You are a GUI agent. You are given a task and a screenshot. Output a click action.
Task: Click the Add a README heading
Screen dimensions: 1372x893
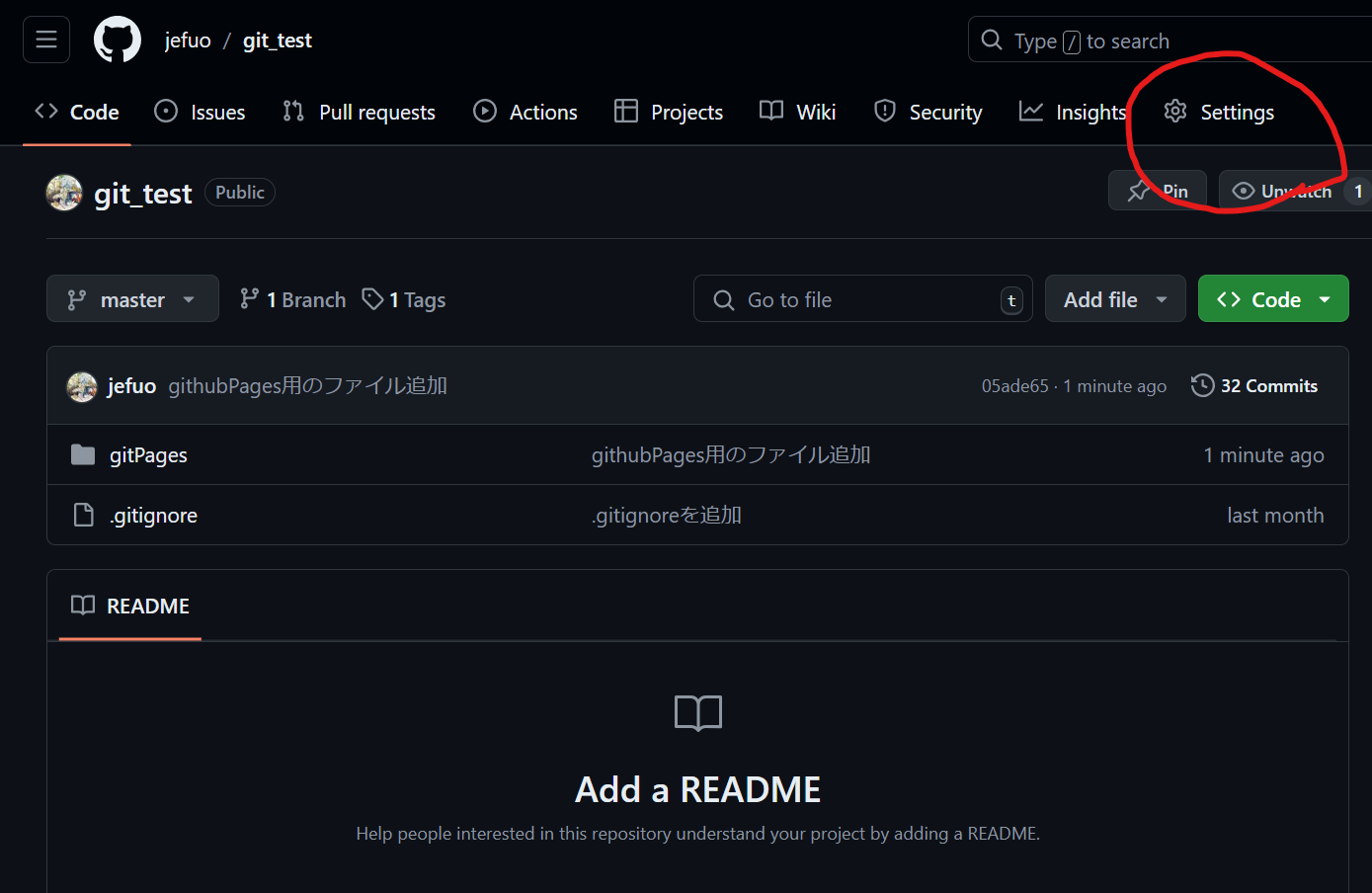(x=698, y=789)
